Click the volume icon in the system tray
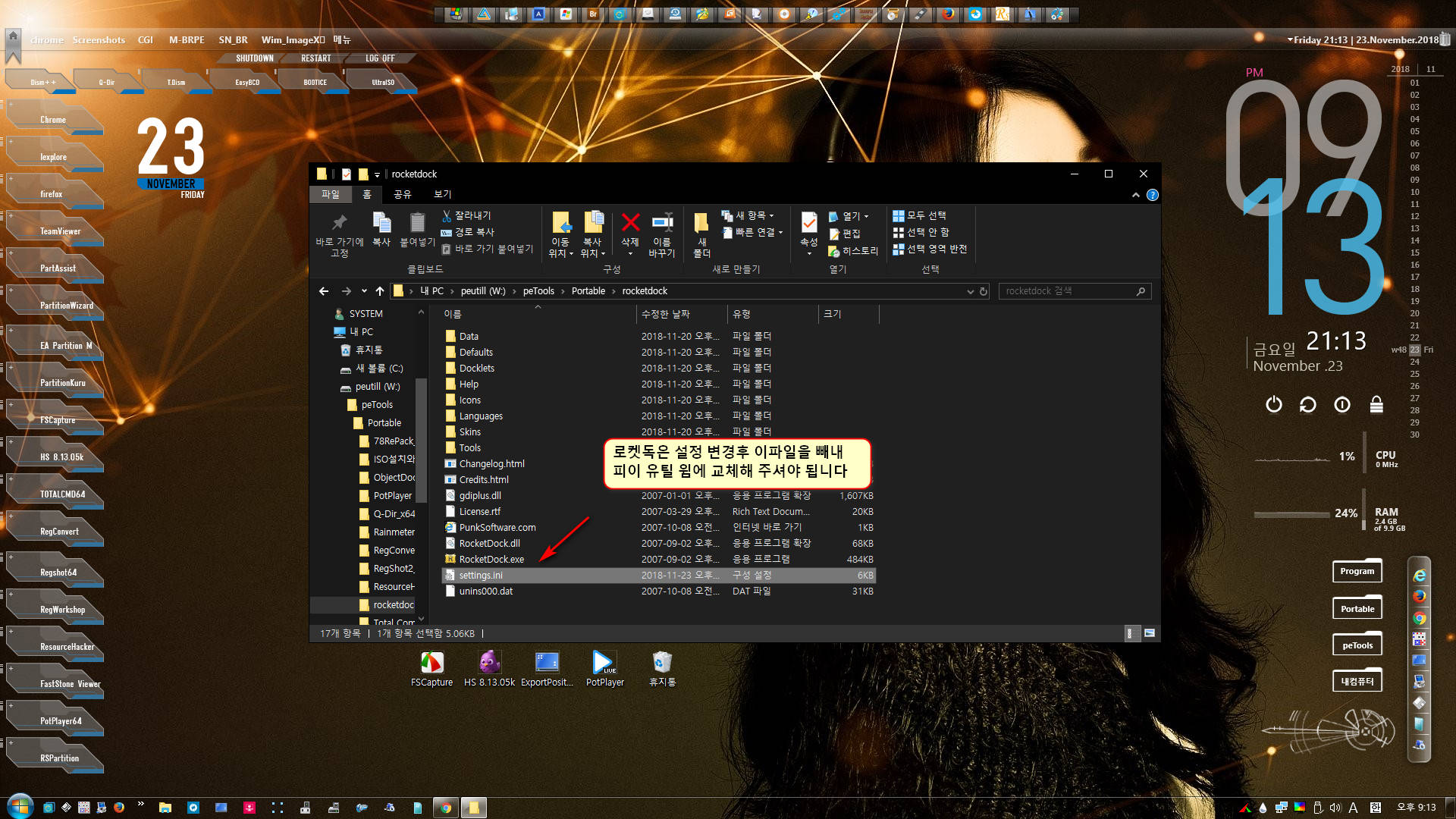Screen dimensions: 1456x819 [x=1335, y=808]
